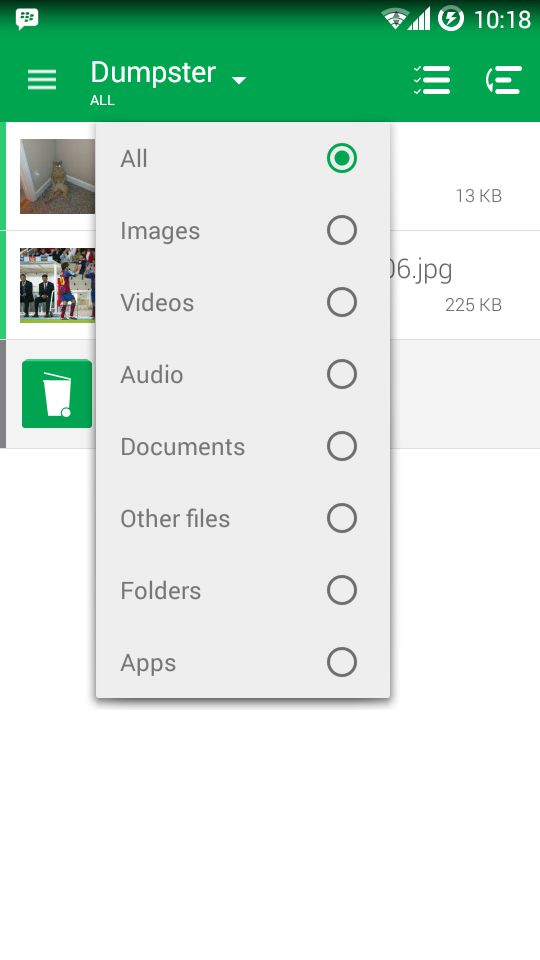Screen dimensions: 540x960
Task: Select the All radio button
Action: (342, 159)
